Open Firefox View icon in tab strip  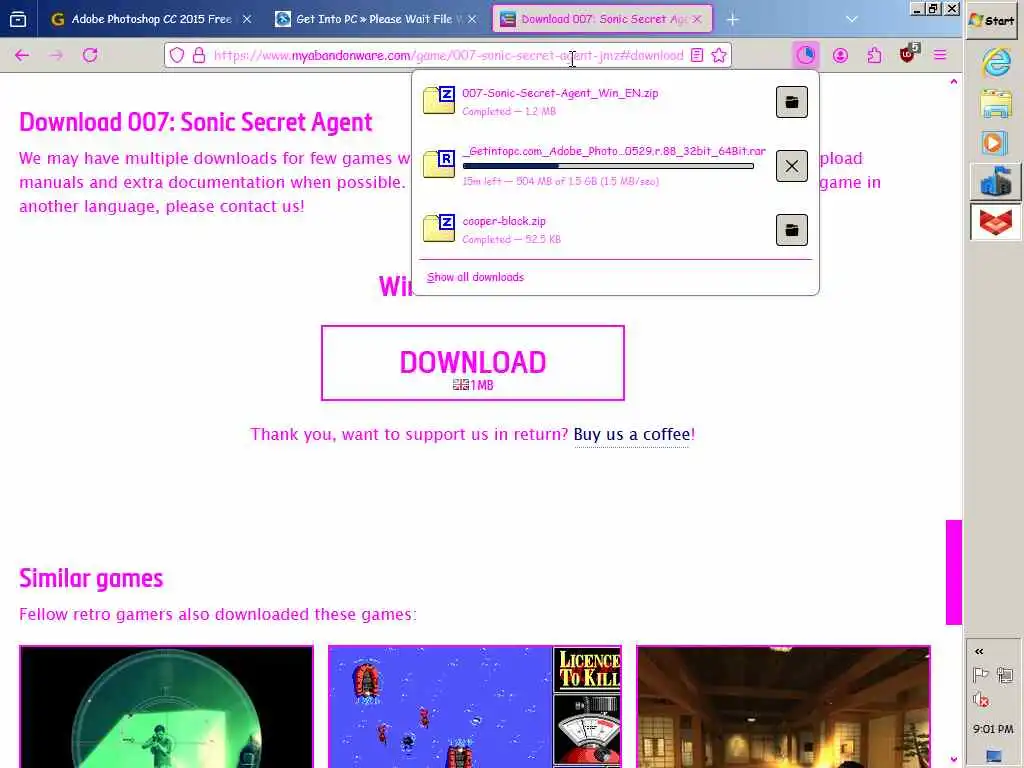pyautogui.click(x=18, y=19)
